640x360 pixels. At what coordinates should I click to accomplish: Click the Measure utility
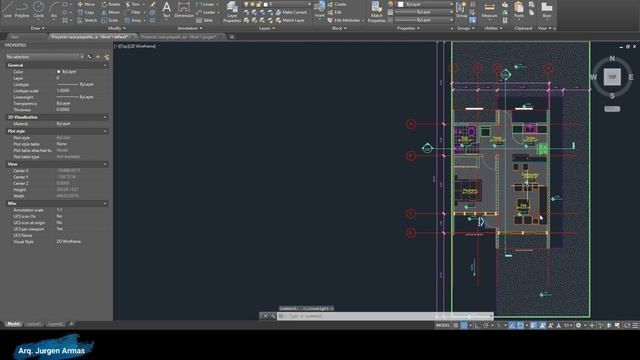coord(489,10)
